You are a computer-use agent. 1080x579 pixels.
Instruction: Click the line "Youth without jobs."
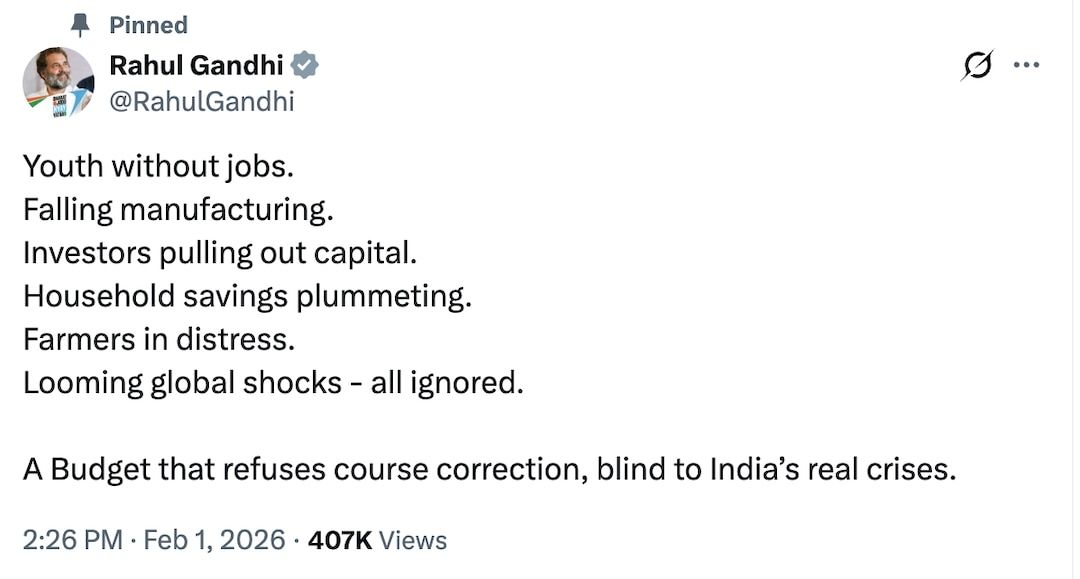tap(158, 166)
